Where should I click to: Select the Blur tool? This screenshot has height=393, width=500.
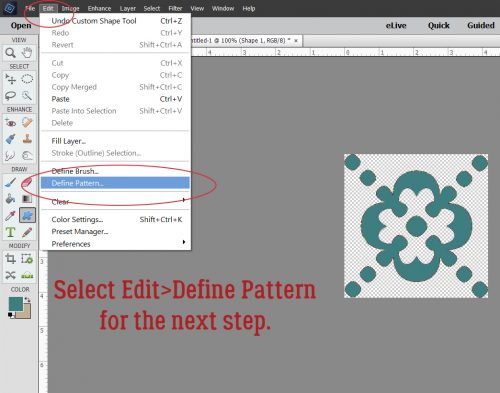pyautogui.click(x=10, y=155)
